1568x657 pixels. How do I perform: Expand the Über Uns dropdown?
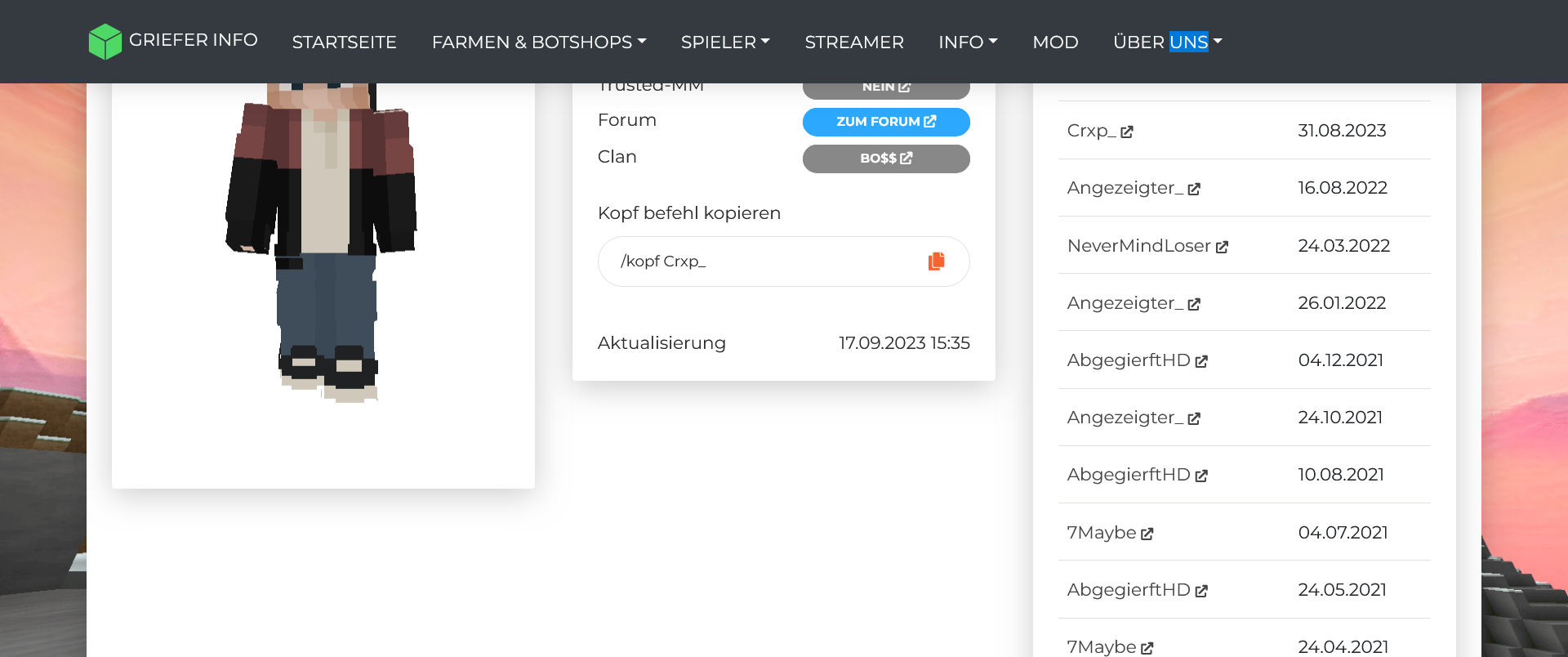pos(1167,42)
